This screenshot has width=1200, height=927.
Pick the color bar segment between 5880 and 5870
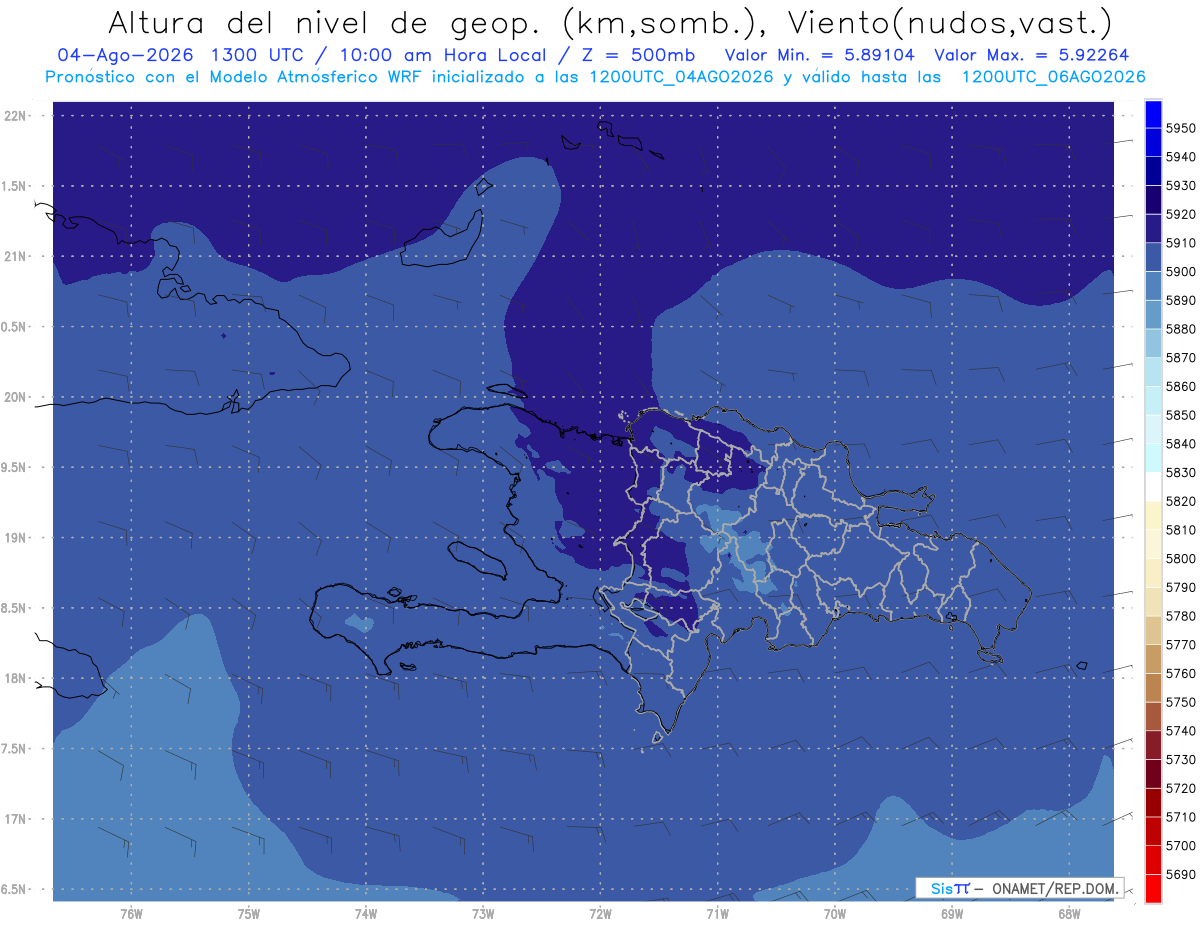[x=1152, y=343]
